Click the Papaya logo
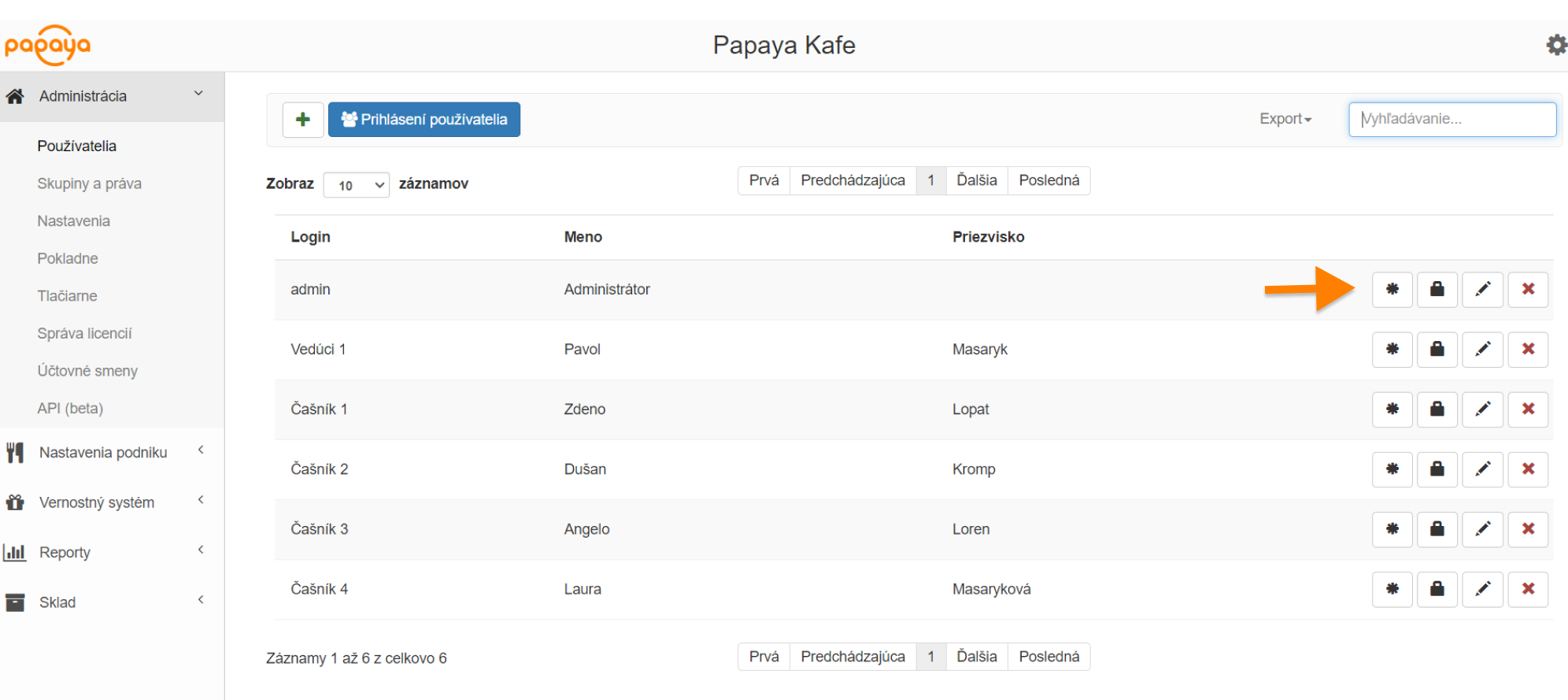Screen dimensions: 1568x700 [x=47, y=46]
